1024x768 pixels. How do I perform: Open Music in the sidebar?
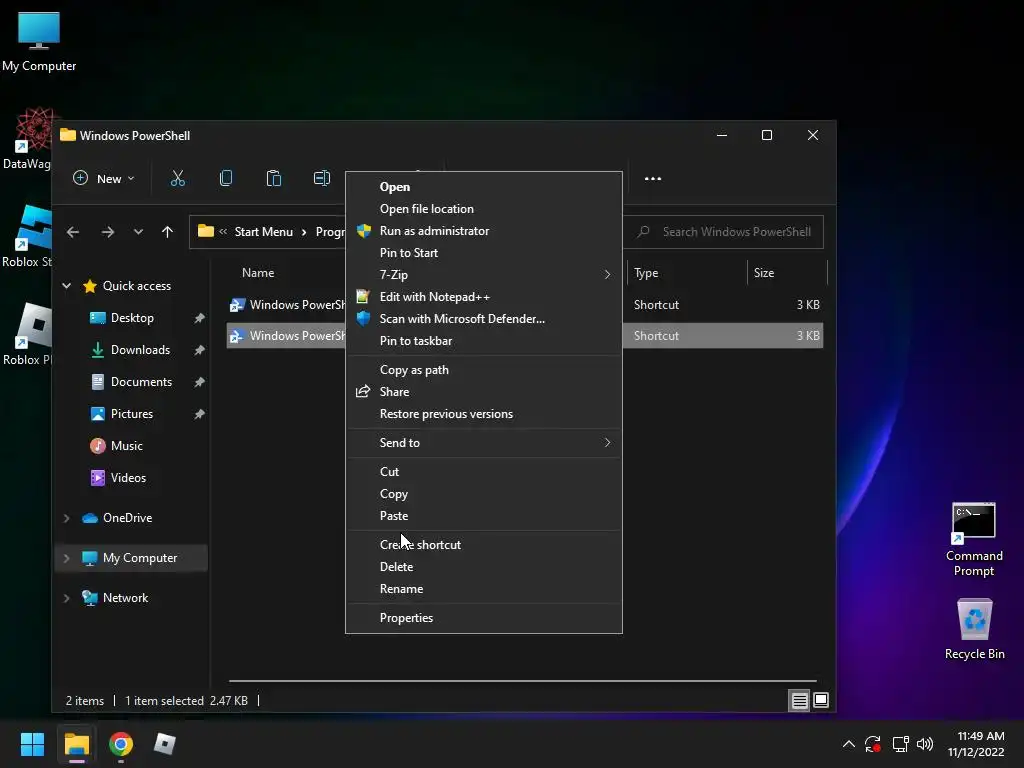click(x=126, y=446)
